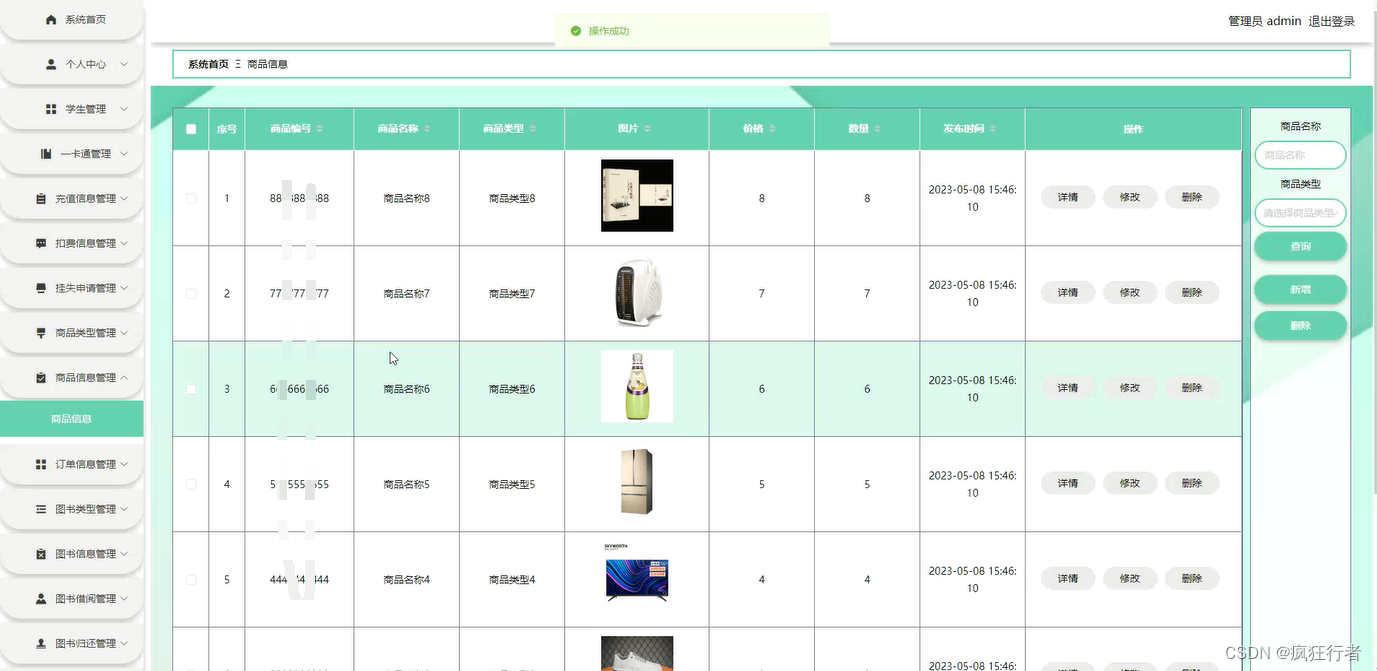
Task: Check the box for row 商品名称5
Action: [191, 484]
